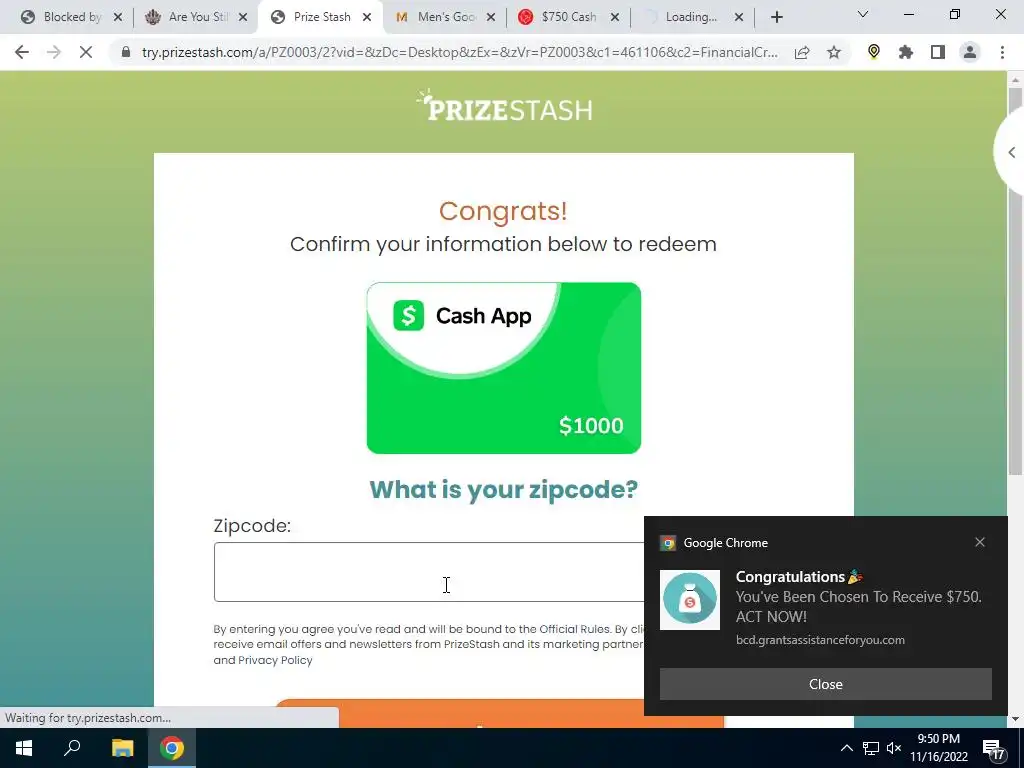Close the 'Are You Still' tab
This screenshot has height=768, width=1024.
pos(243,18)
